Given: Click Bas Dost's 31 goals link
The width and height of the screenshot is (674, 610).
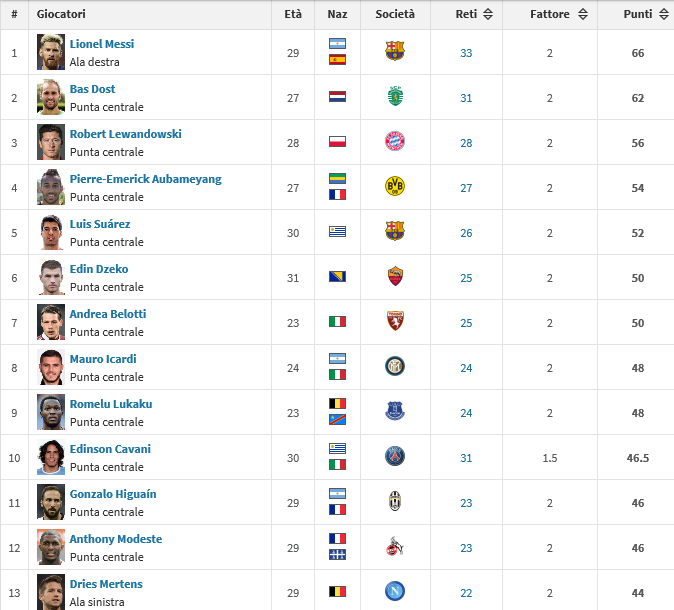Looking at the screenshot, I should coord(466,98).
